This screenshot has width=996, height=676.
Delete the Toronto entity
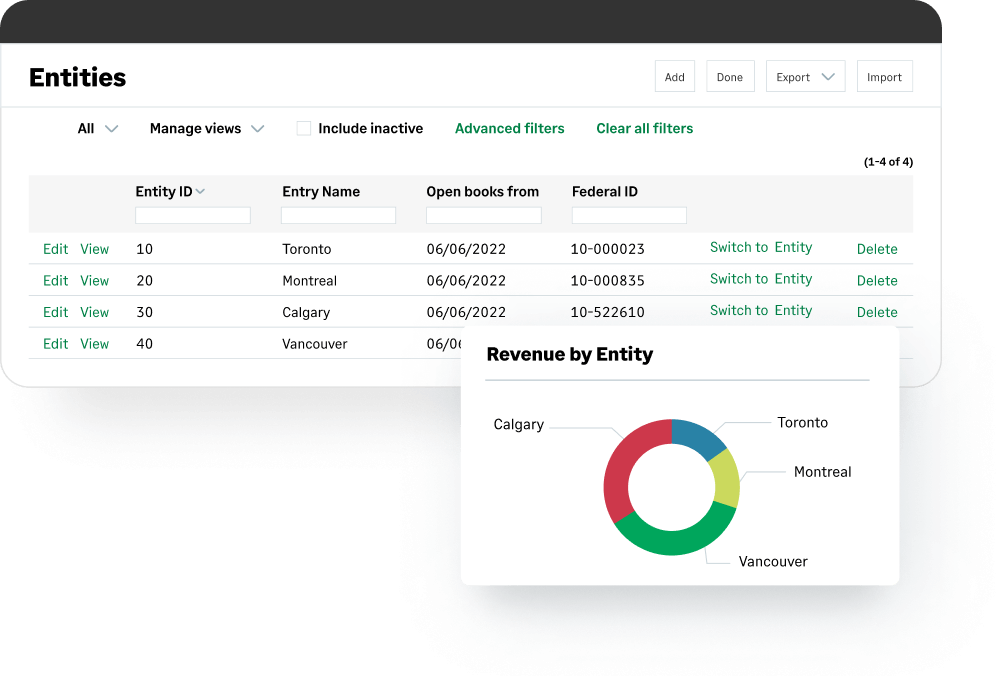point(877,249)
